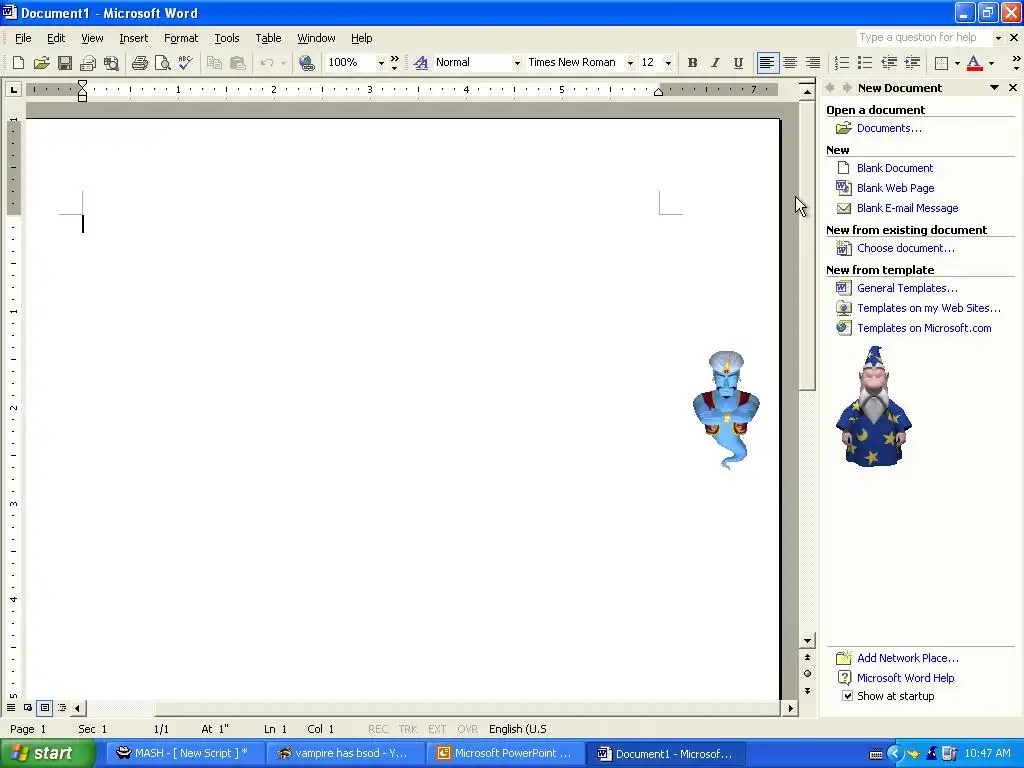The width and height of the screenshot is (1024, 768).
Task: Toggle REC macro recording in status bar
Action: coord(378,729)
